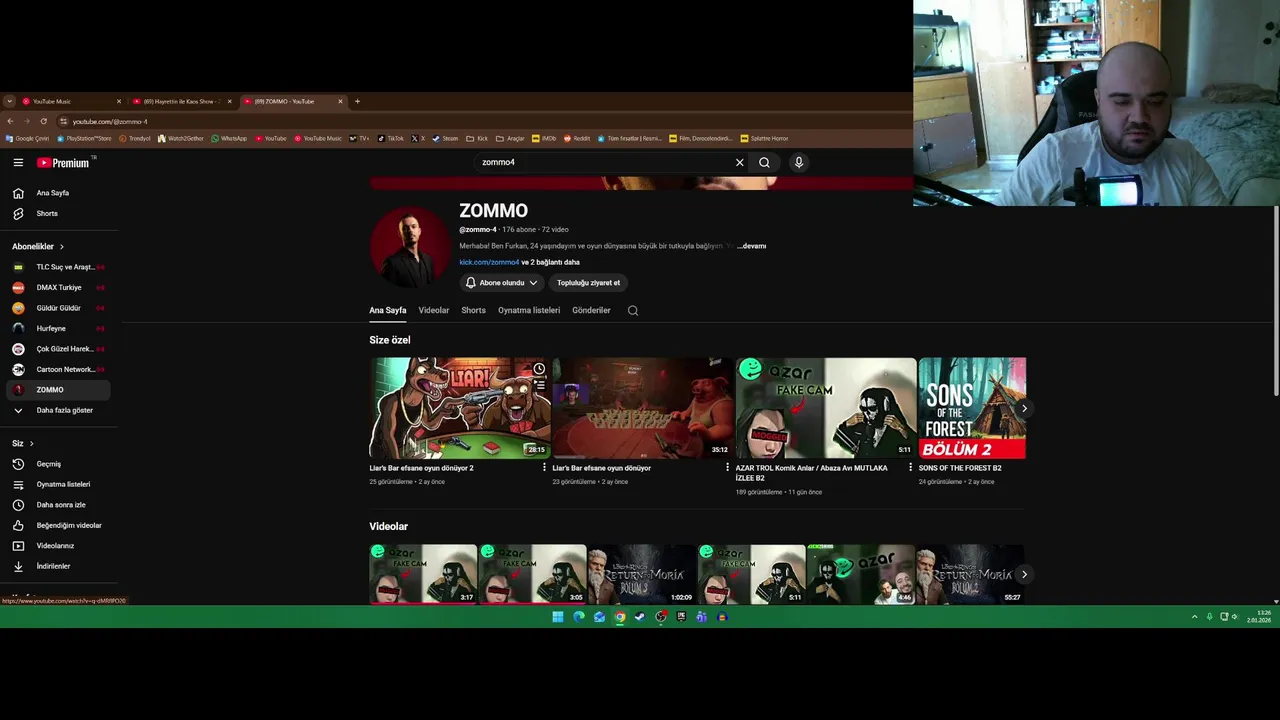Viewport: 1280px width, 720px height.
Task: Open the YouTube hamburger guide menu
Action: (x=18, y=162)
